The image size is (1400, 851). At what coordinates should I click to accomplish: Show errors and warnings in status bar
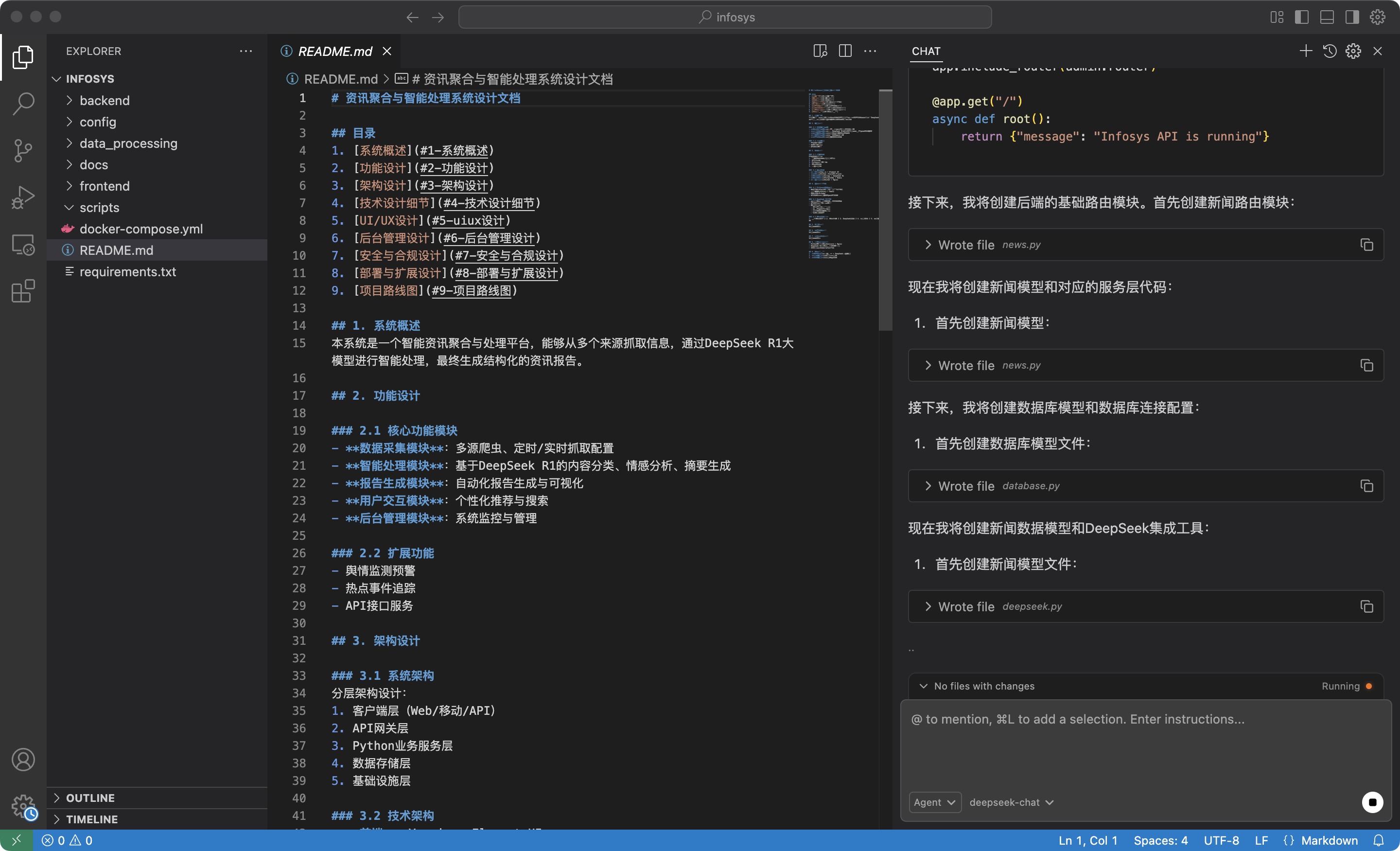(x=67, y=840)
